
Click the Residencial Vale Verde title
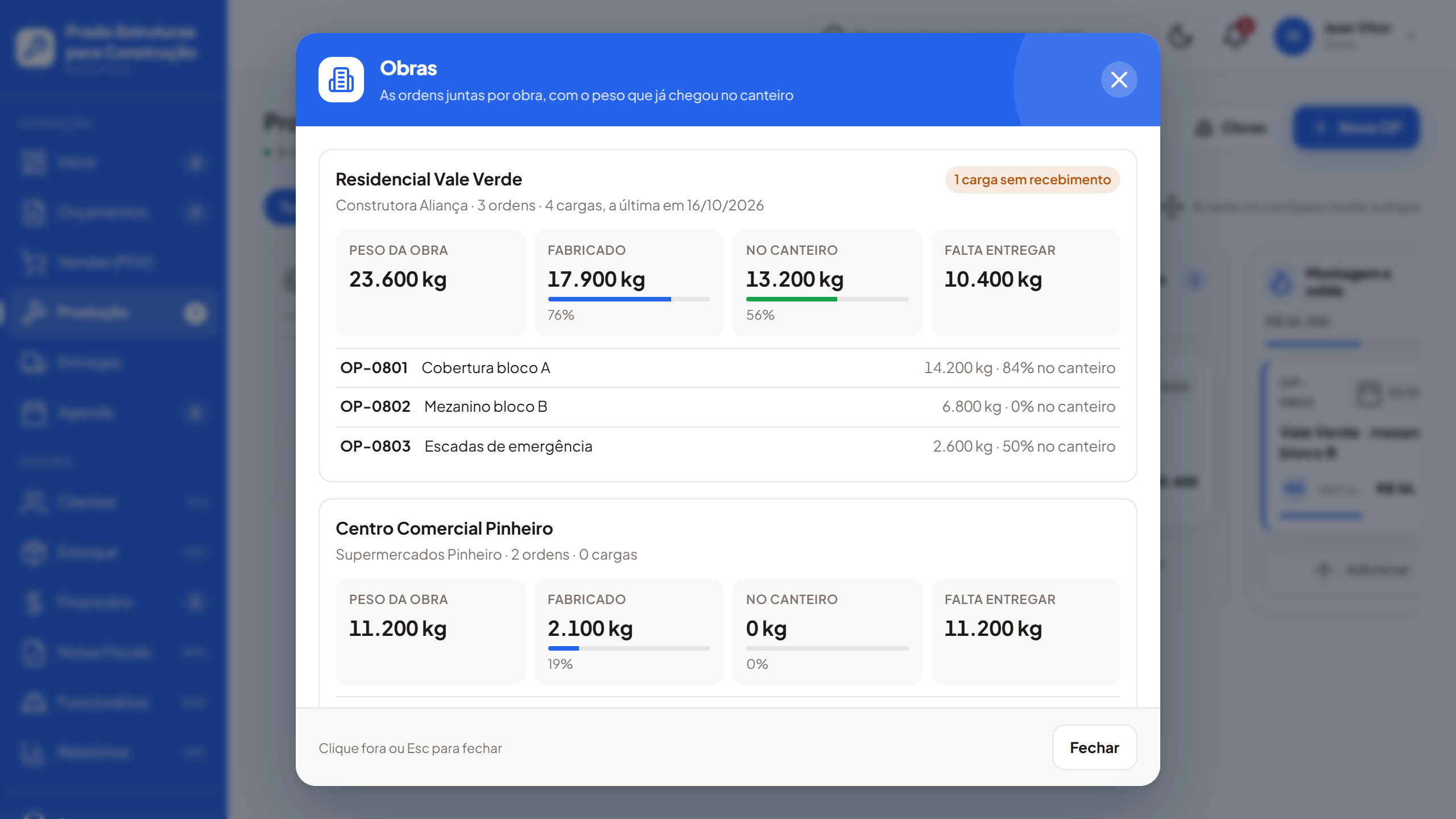[x=429, y=179]
